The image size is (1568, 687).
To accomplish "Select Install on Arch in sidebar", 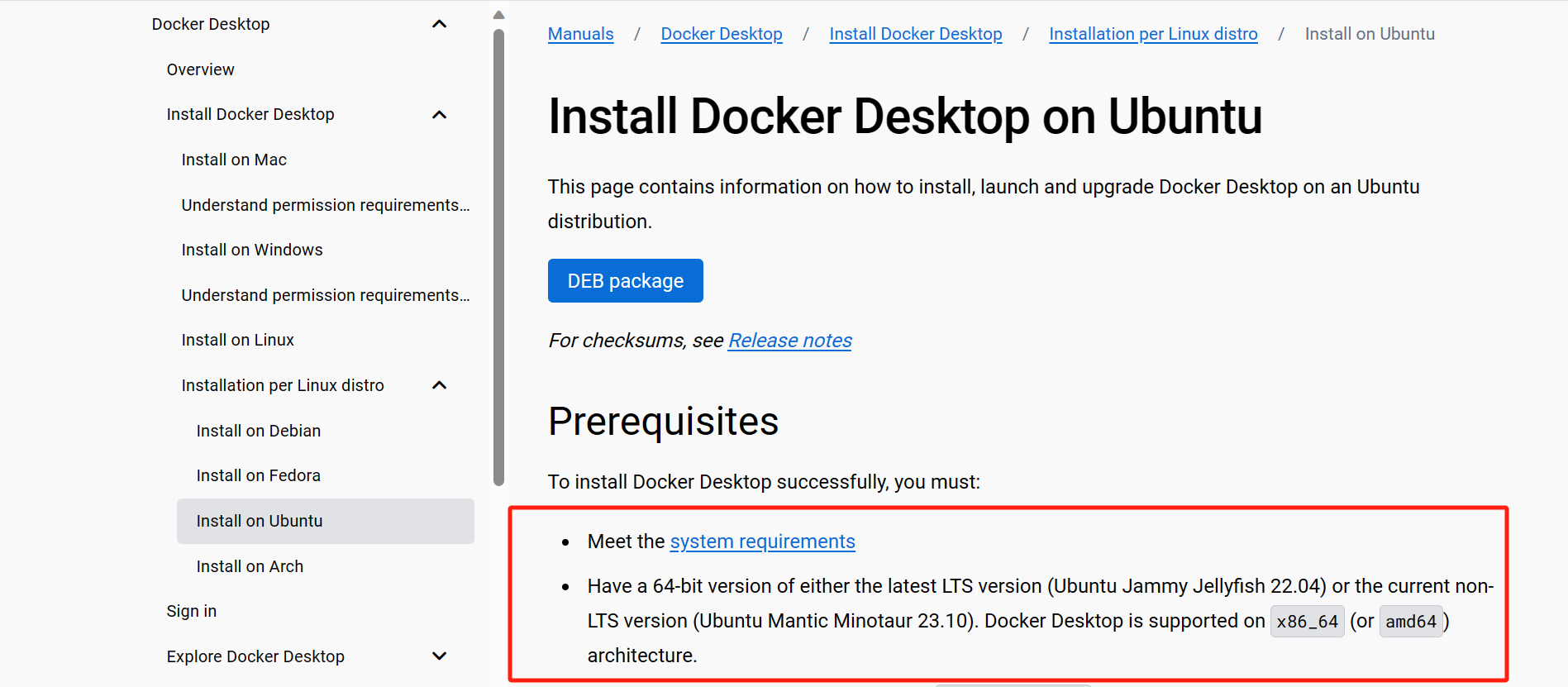I will 250,566.
